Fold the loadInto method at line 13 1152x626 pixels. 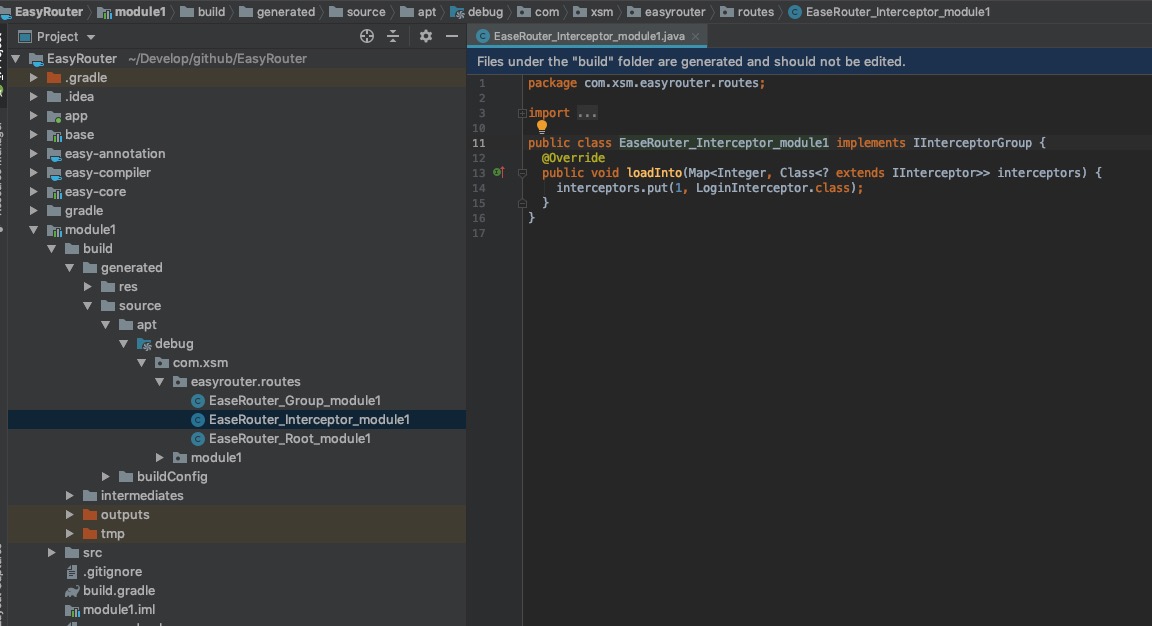coord(522,173)
